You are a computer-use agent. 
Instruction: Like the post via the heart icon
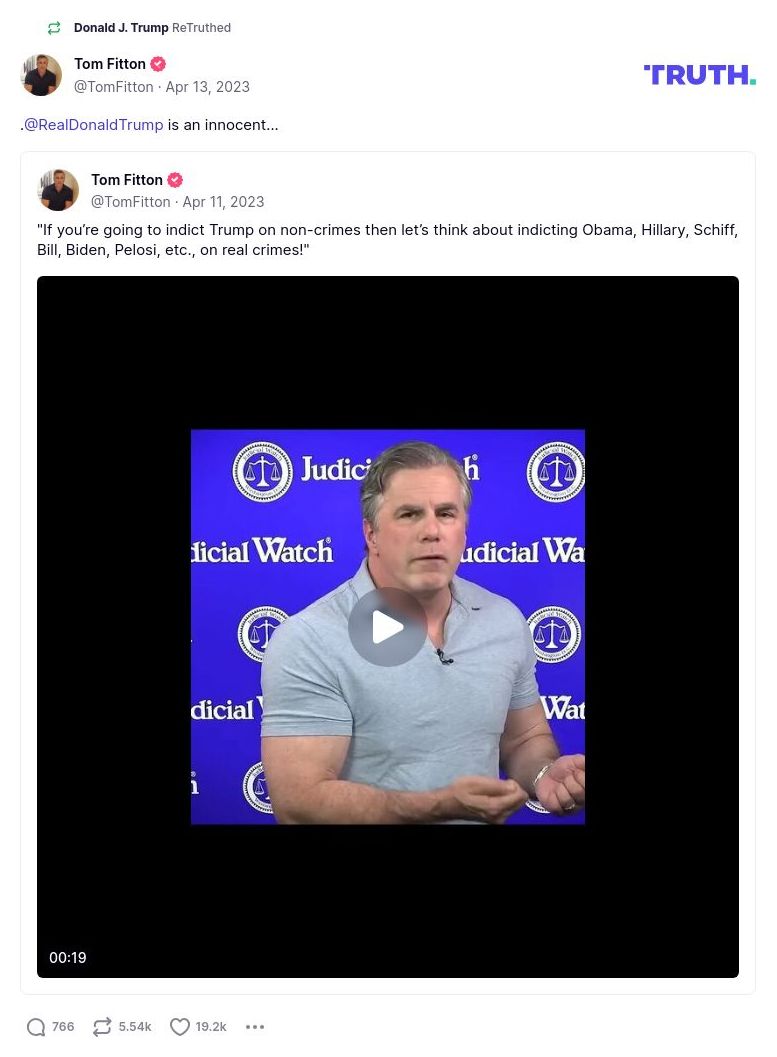180,1026
